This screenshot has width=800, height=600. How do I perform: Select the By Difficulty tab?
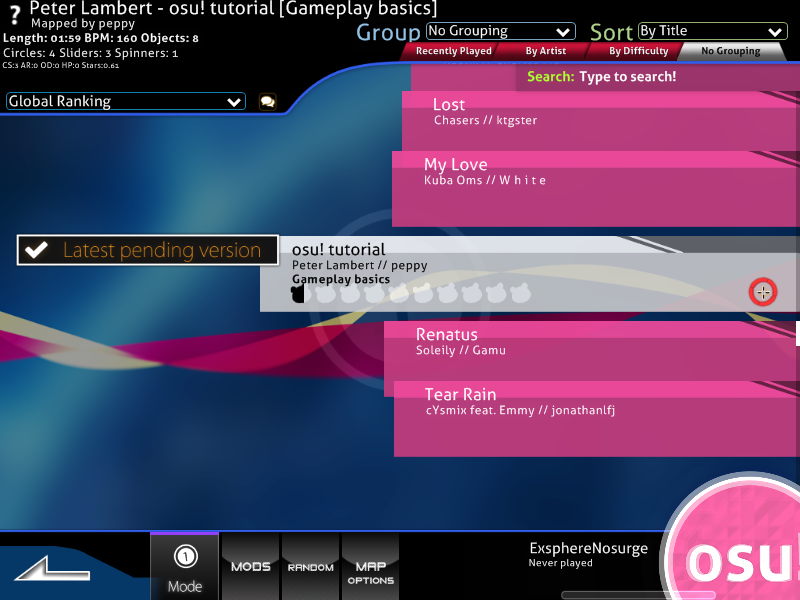pos(640,50)
